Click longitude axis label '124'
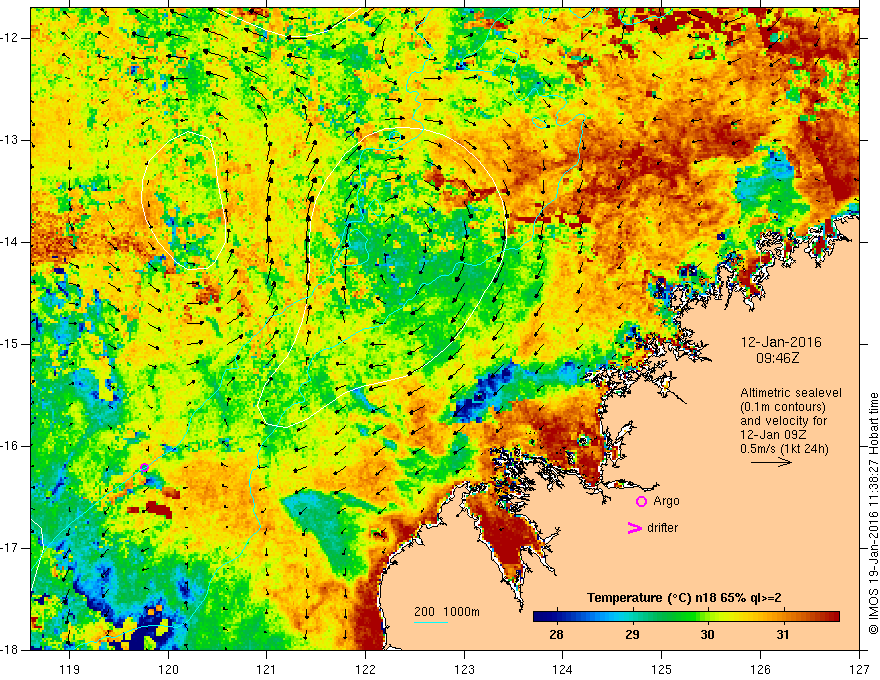The image size is (880, 680). [x=563, y=669]
